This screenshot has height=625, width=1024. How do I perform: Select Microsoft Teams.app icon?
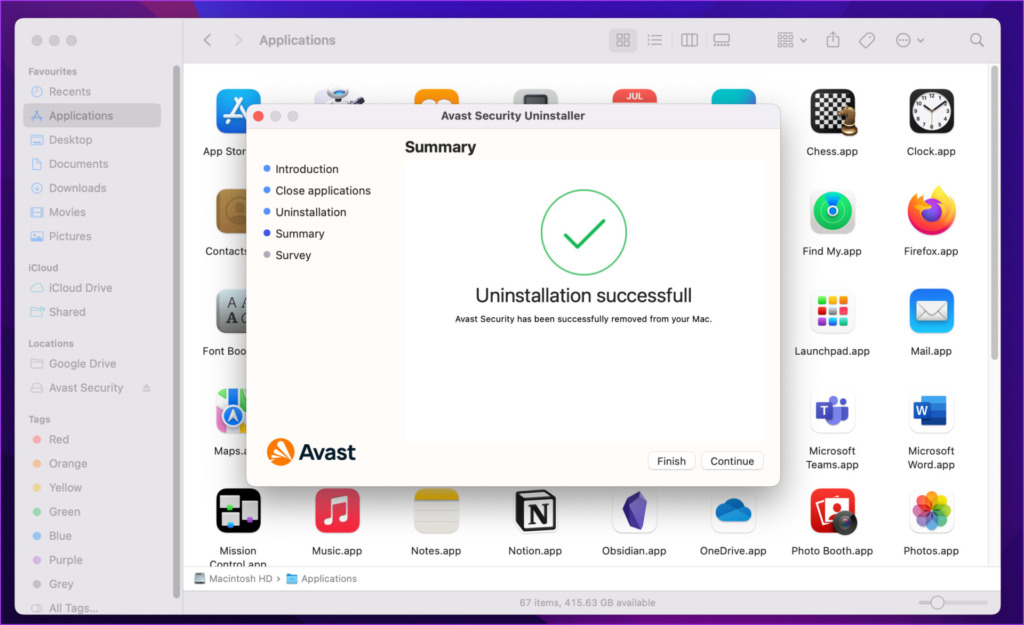point(832,411)
